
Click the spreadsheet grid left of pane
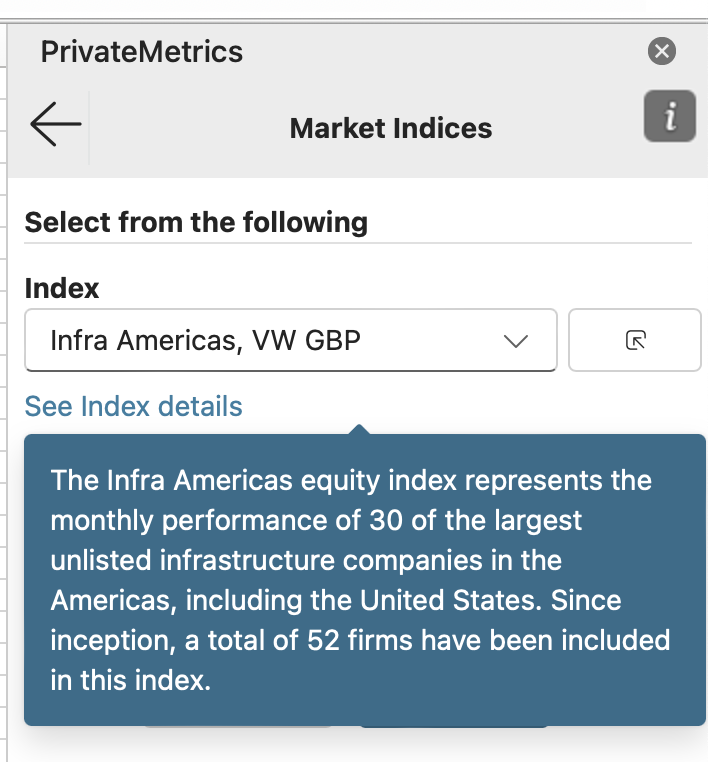pos(3,400)
